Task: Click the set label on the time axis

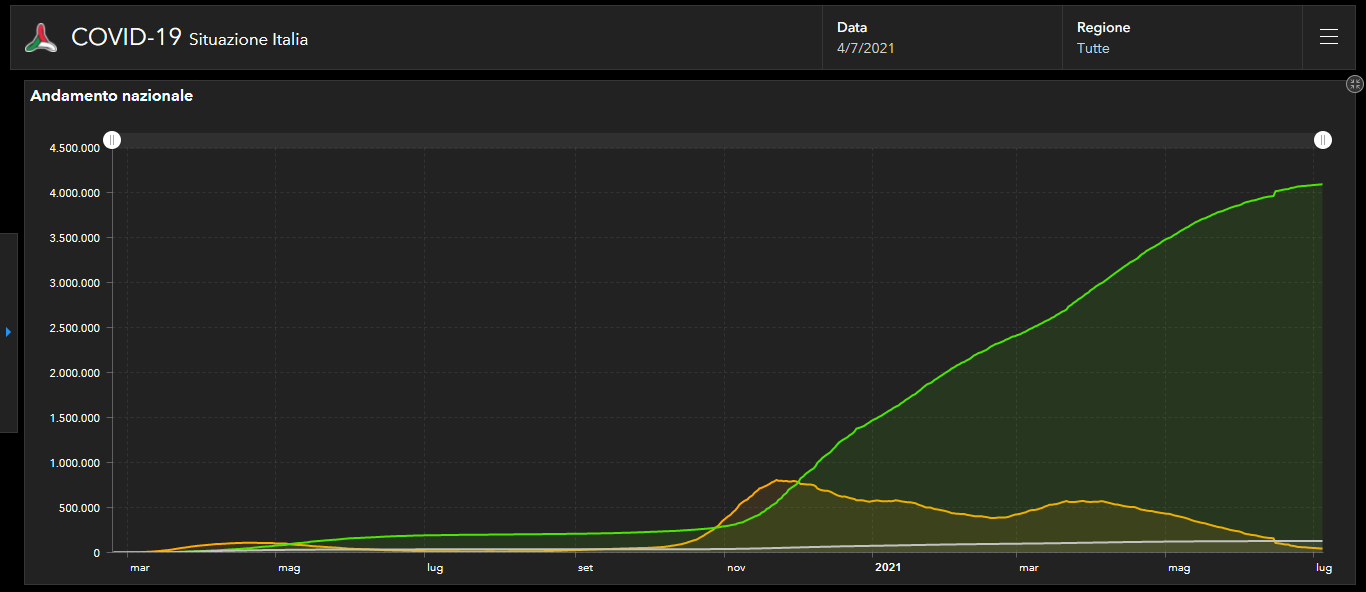Action: coord(585,568)
